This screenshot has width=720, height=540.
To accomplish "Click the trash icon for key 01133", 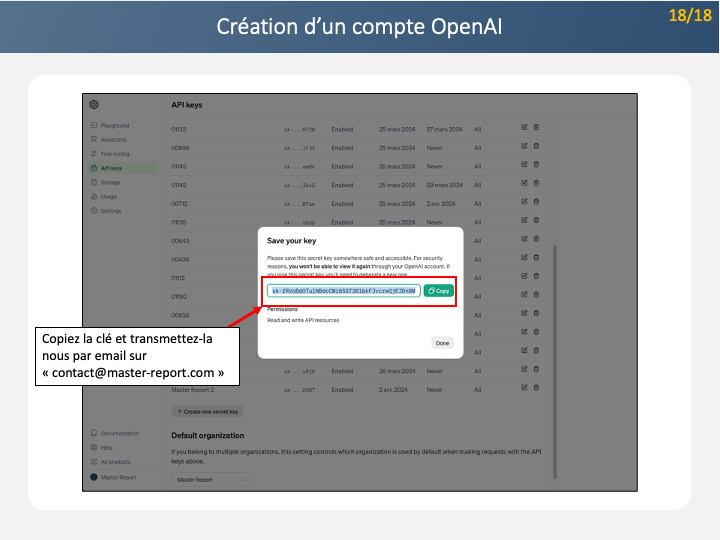I will [x=535, y=128].
